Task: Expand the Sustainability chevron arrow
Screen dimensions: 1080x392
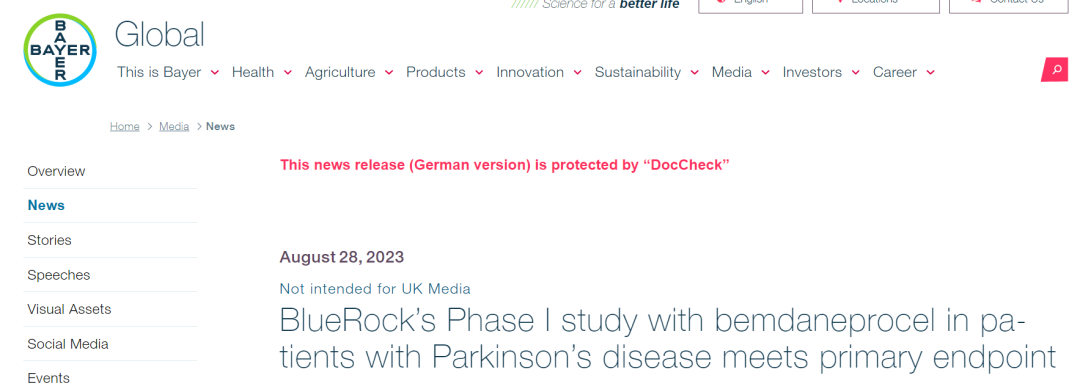Action: tap(694, 72)
